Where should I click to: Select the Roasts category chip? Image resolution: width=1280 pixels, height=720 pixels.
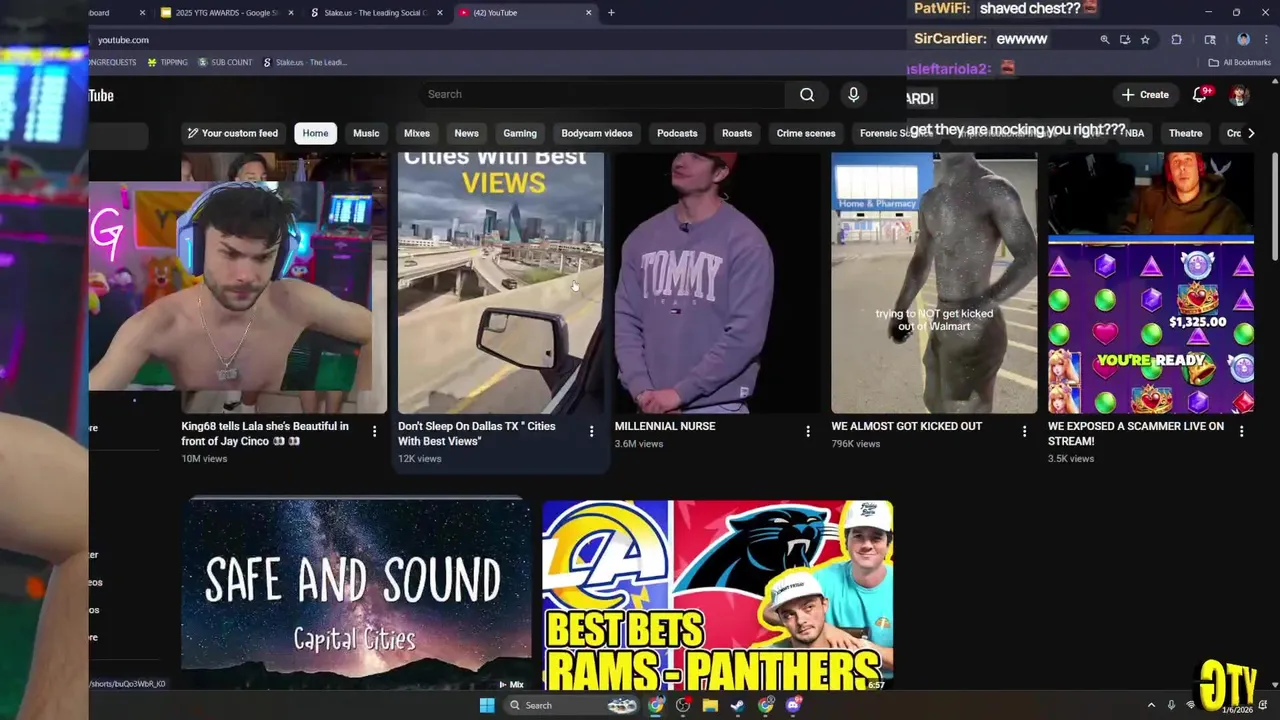click(737, 133)
